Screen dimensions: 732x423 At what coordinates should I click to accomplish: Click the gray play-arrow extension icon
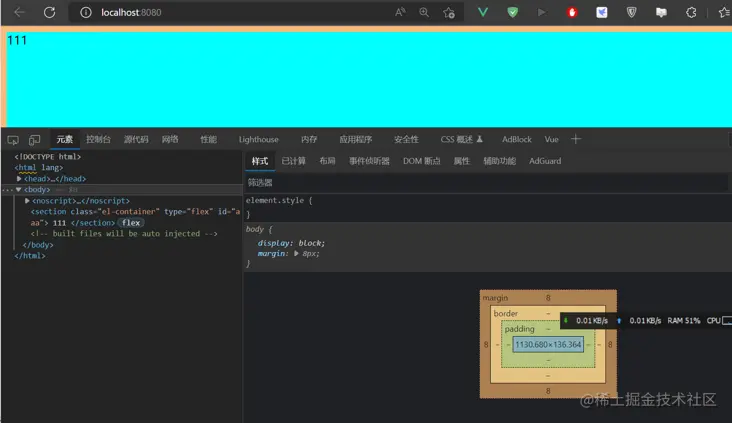pos(542,12)
